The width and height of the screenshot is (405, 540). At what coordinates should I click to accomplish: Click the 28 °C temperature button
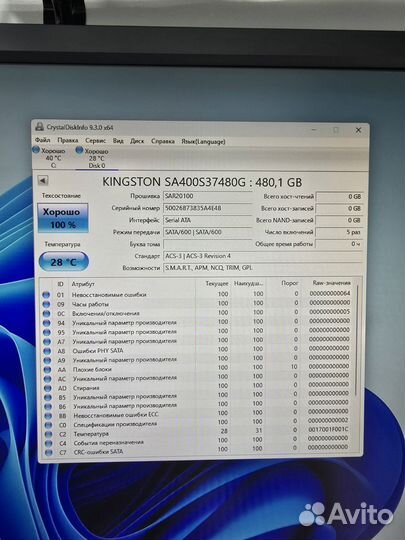pyautogui.click(x=63, y=262)
